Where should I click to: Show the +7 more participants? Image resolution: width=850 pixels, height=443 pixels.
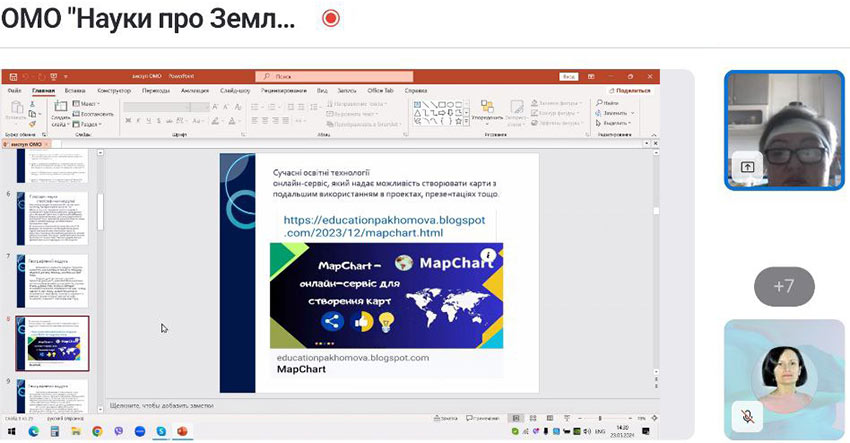[784, 286]
